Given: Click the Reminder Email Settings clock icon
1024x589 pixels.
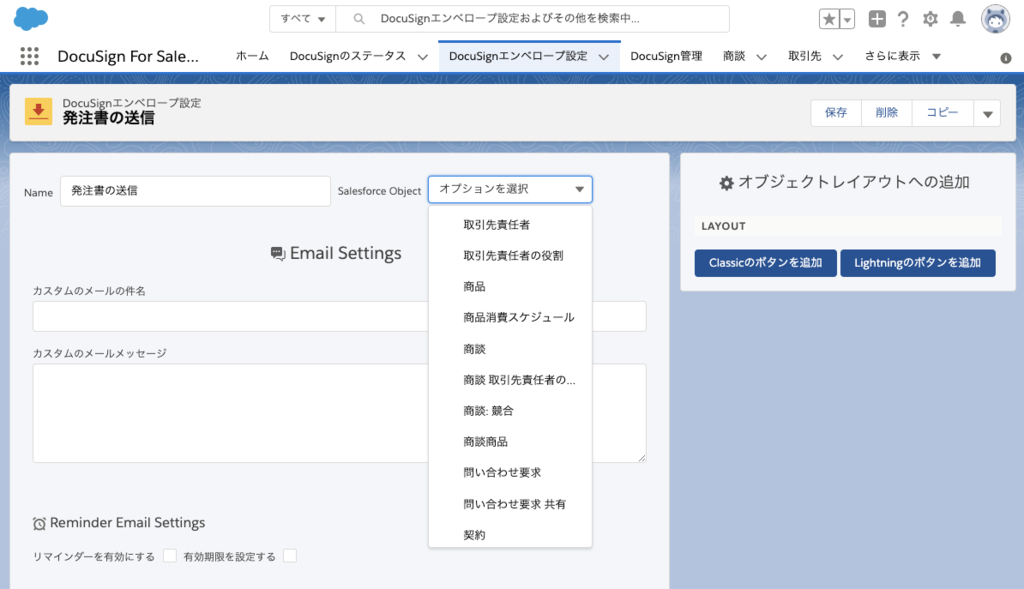Looking at the screenshot, I should (x=39, y=524).
